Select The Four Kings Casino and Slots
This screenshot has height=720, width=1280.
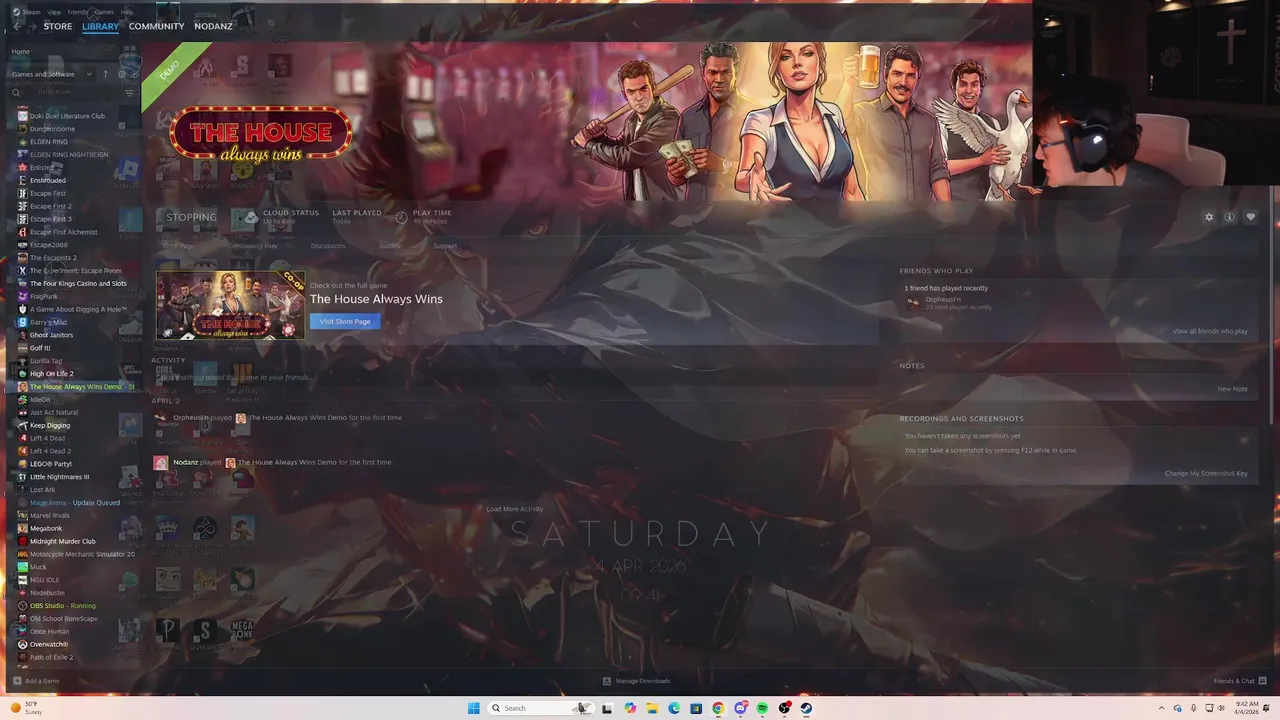[x=78, y=283]
